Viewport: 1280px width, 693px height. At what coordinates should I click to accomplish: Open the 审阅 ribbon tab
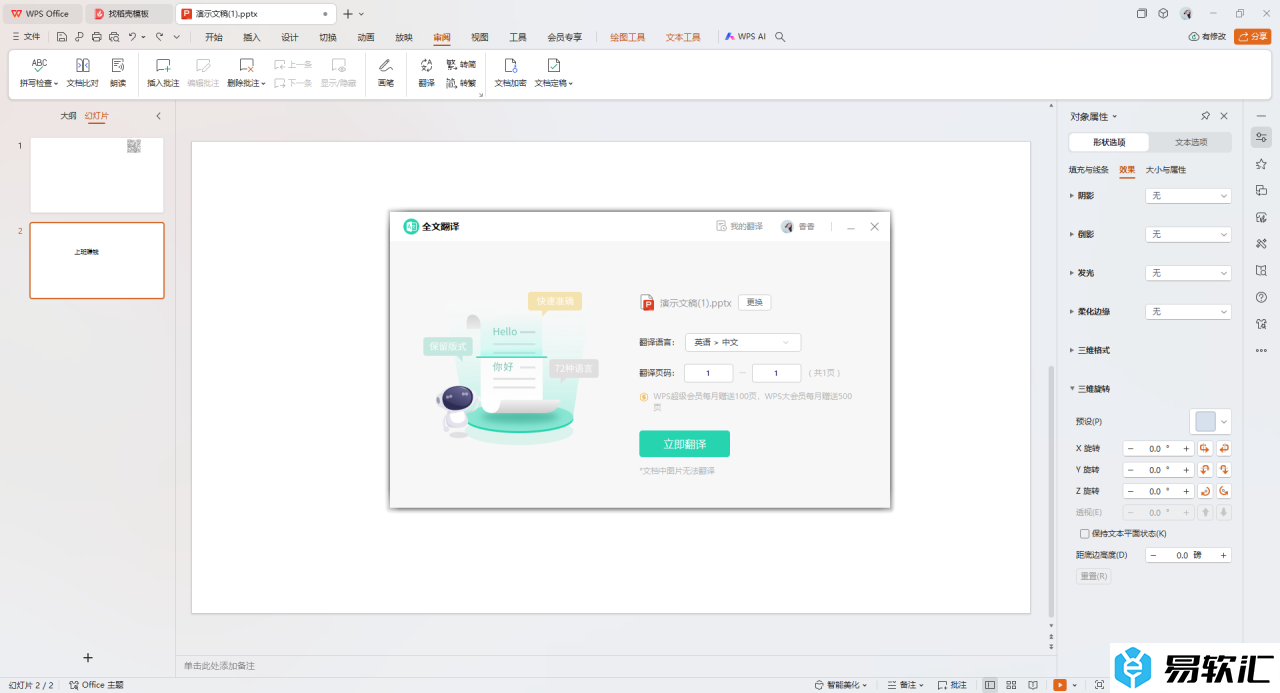[442, 37]
